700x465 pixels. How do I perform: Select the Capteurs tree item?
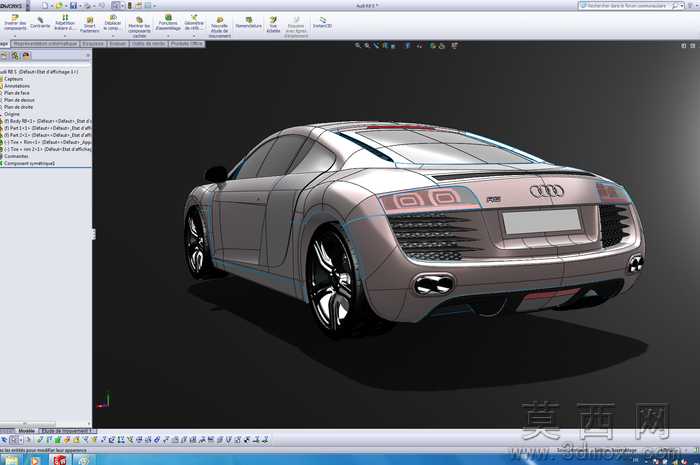(13, 79)
